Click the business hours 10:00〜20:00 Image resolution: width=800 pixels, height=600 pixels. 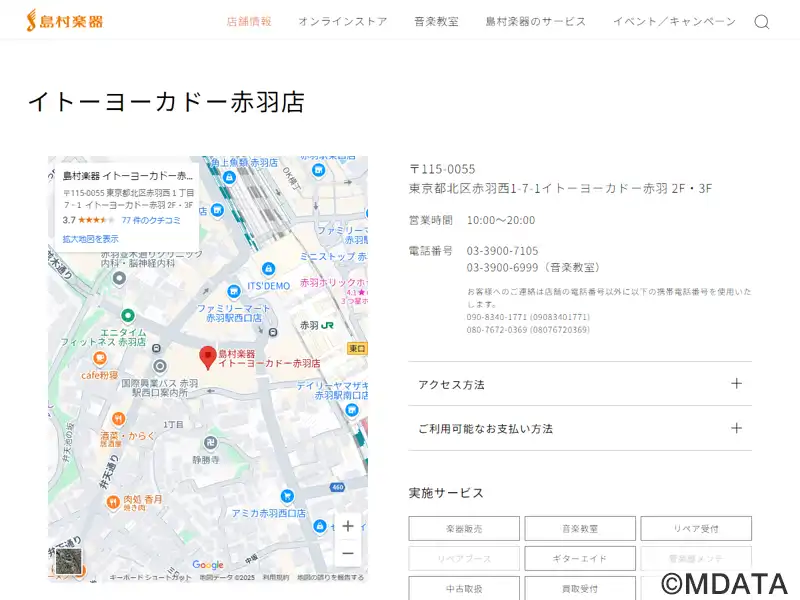501,220
